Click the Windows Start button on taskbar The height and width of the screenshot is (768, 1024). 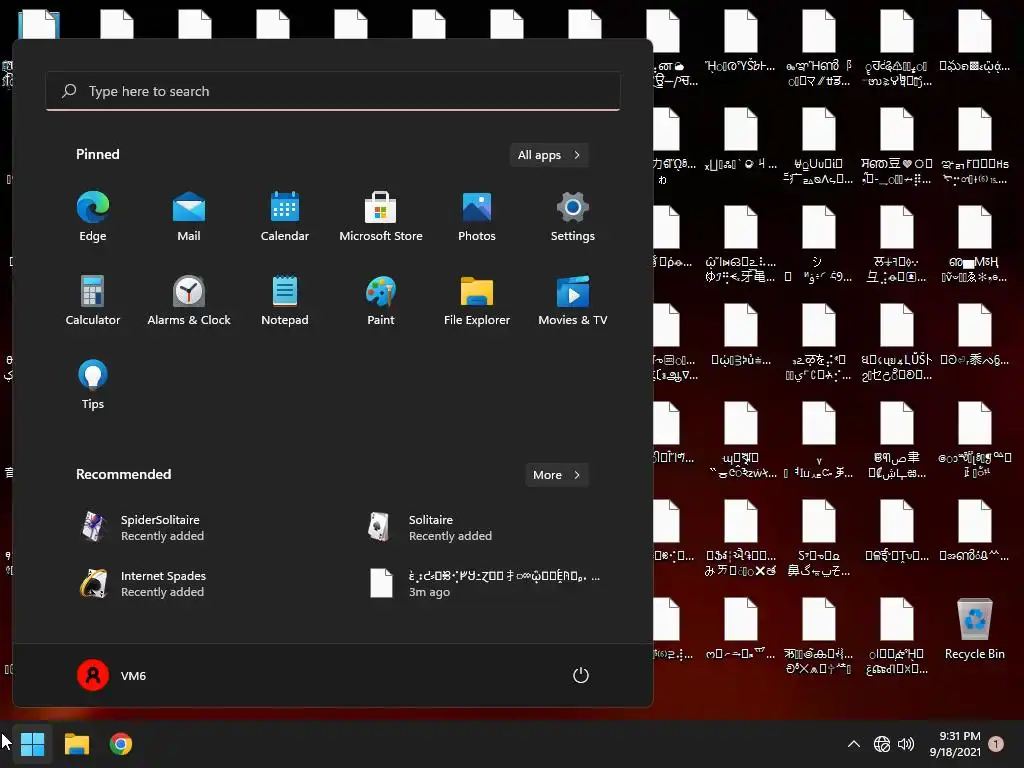click(32, 744)
